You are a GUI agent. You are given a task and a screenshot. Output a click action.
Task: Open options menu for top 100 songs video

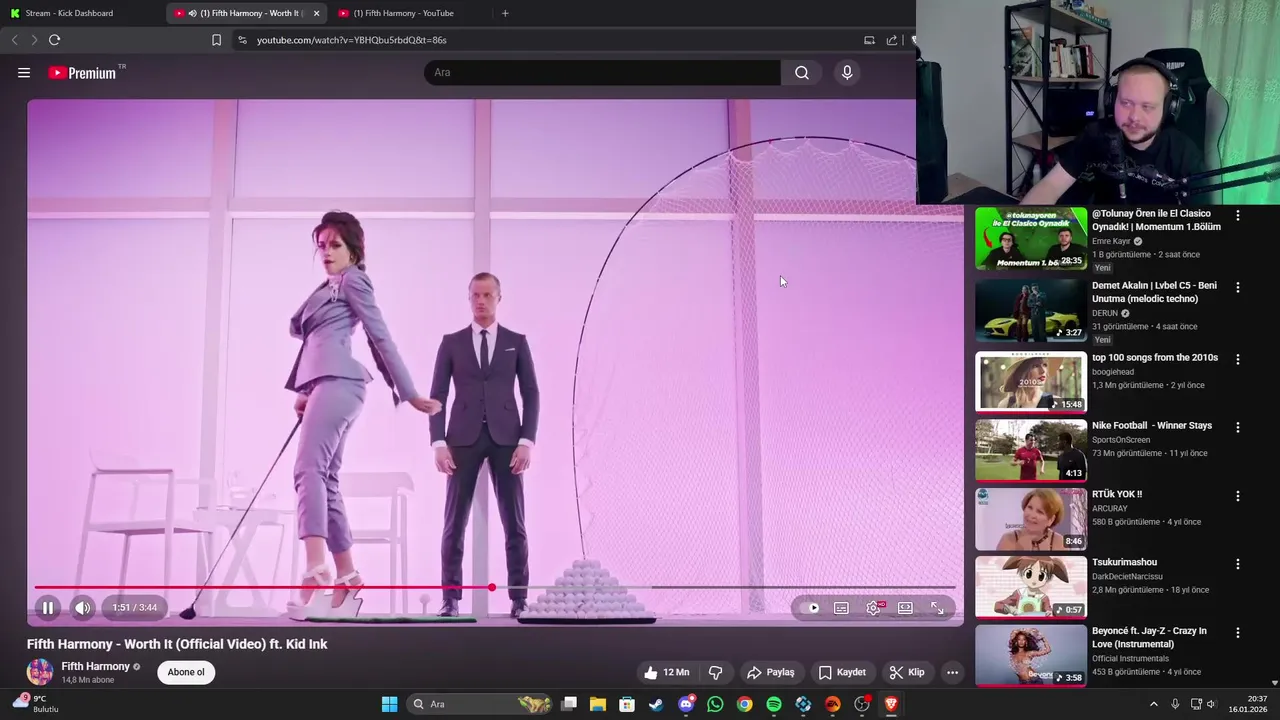[x=1238, y=359]
